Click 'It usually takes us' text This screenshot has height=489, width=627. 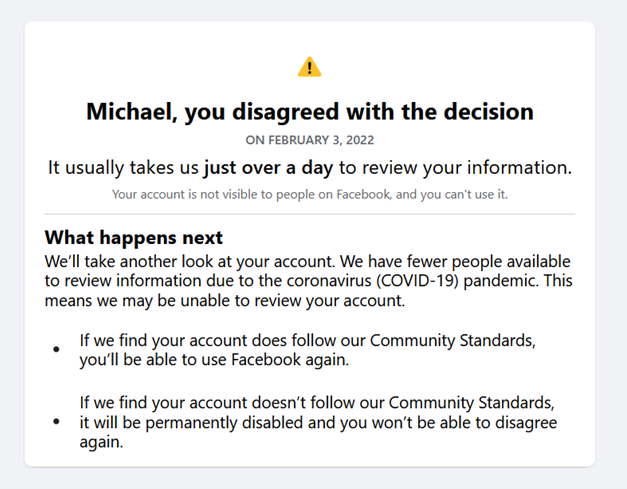pos(123,168)
